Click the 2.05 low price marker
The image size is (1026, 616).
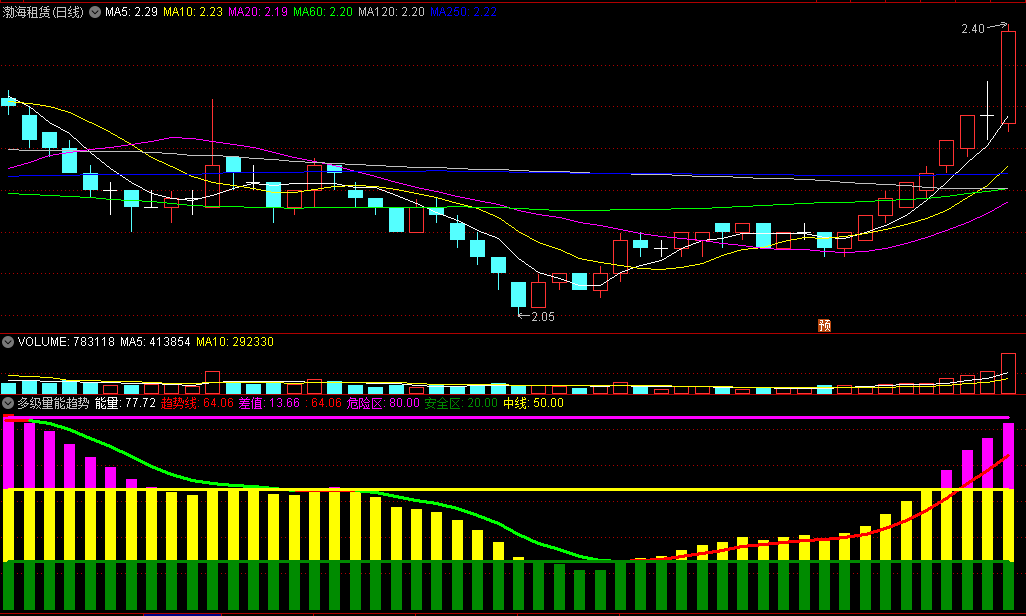[x=542, y=317]
